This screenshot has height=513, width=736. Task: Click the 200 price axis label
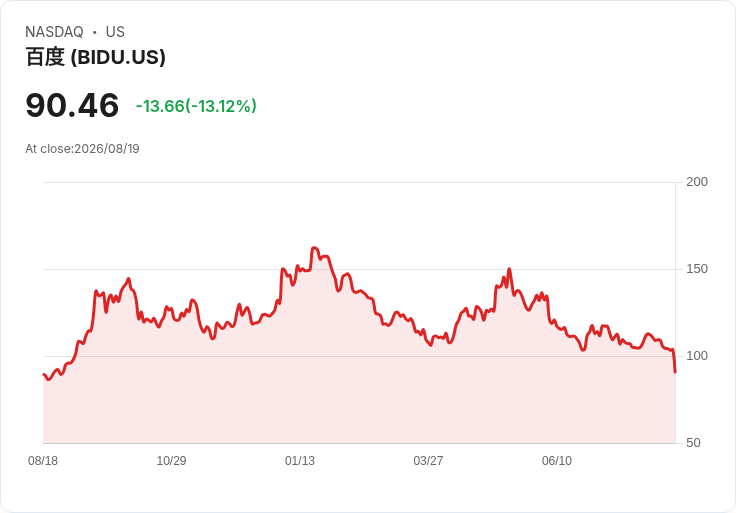click(x=697, y=182)
